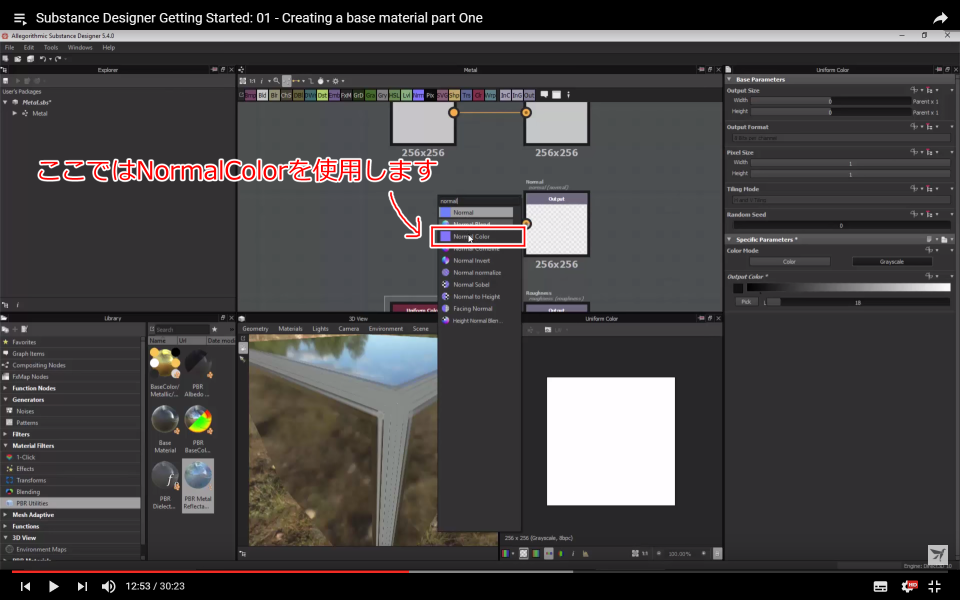Toggle YouTube subtitles button

[880, 586]
